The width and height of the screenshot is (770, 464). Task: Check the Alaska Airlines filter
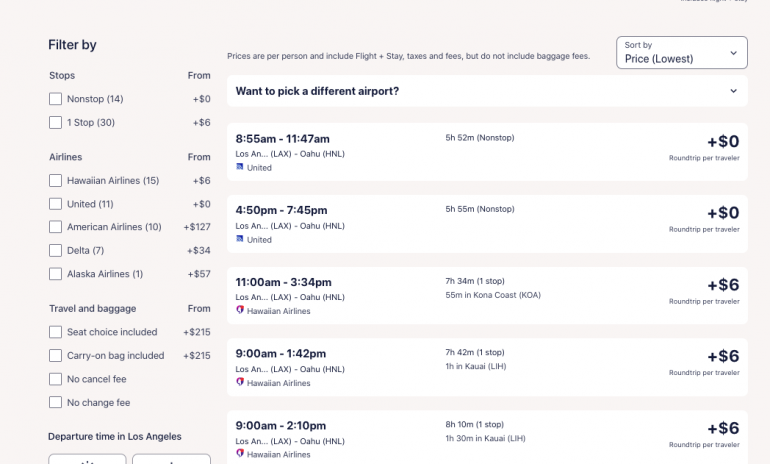pyautogui.click(x=56, y=274)
